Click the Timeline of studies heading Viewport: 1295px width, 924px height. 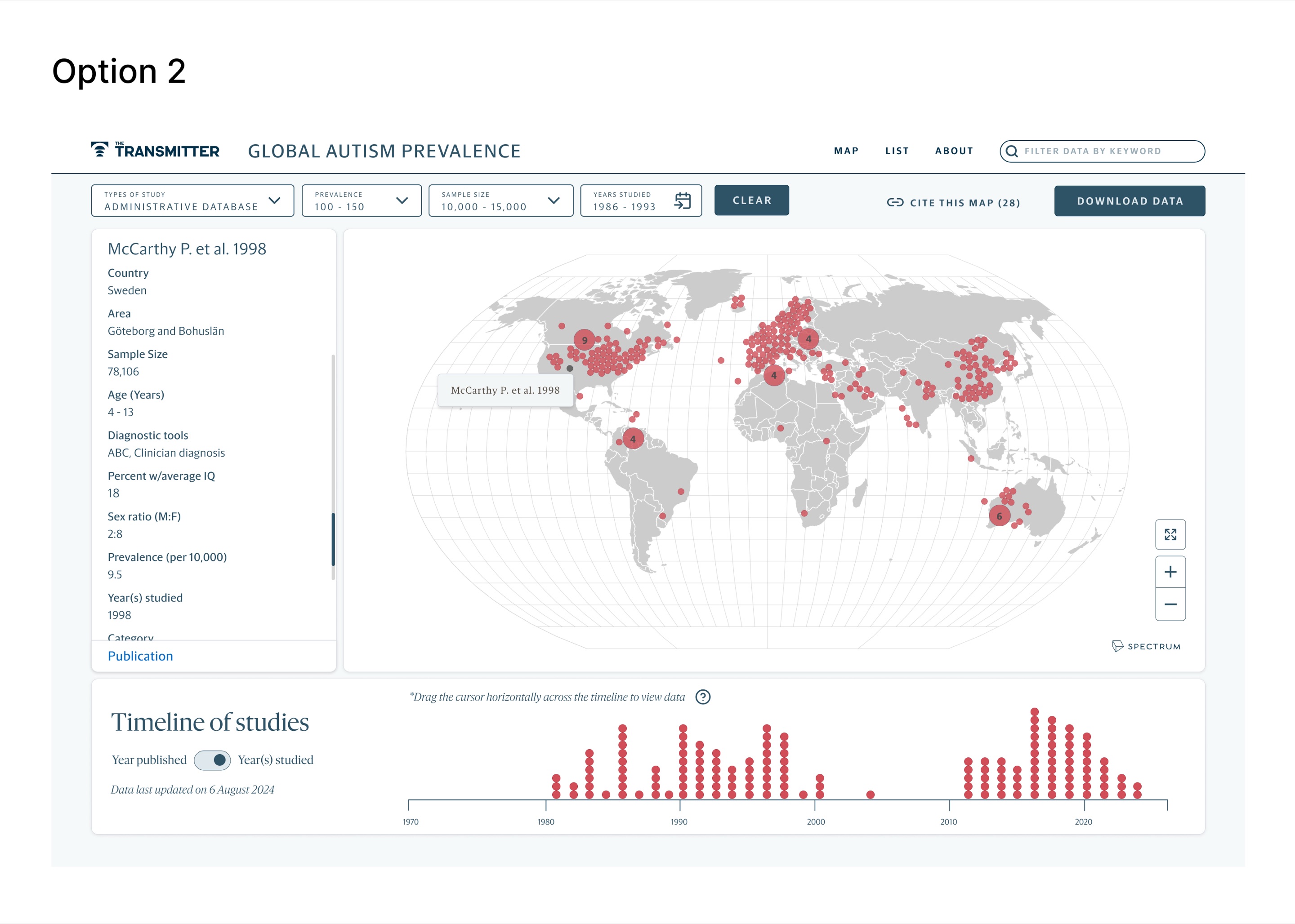[x=210, y=723]
